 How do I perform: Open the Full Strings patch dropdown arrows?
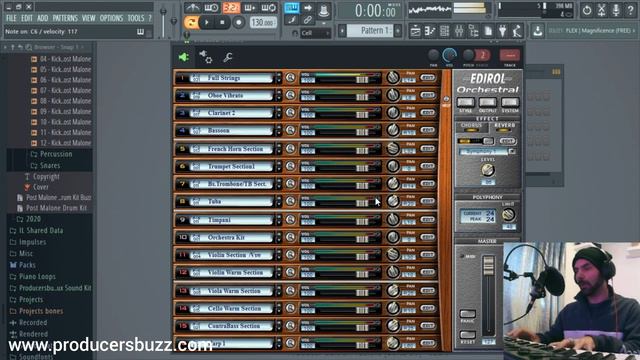point(278,78)
